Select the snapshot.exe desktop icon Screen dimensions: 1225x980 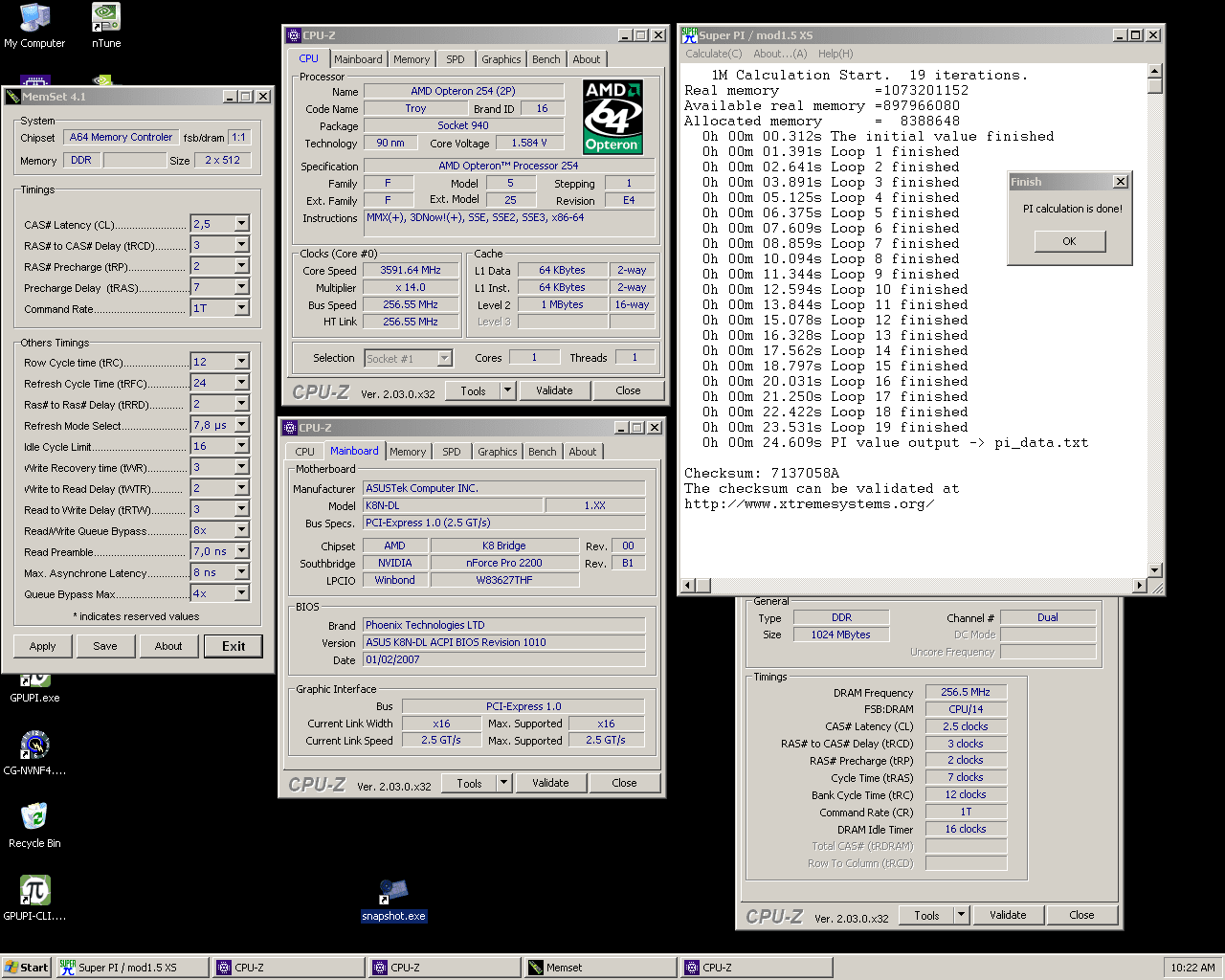point(393,901)
